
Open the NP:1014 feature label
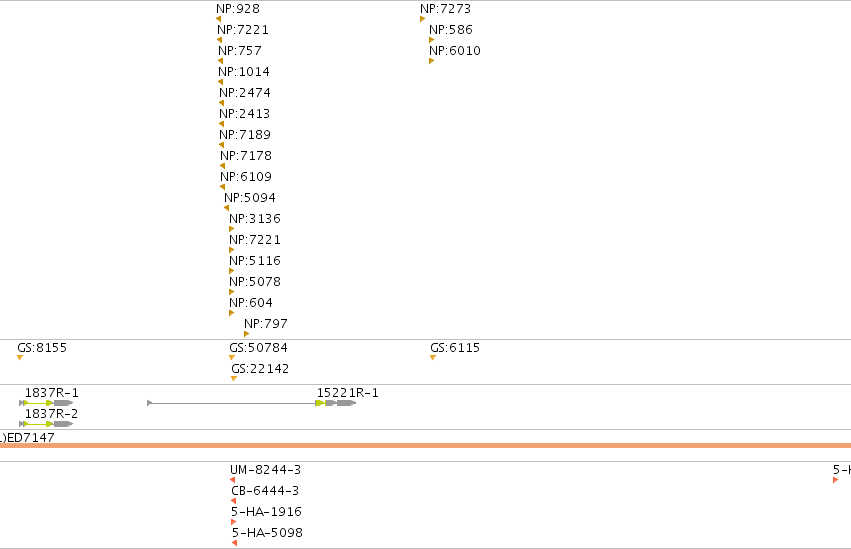click(x=244, y=72)
